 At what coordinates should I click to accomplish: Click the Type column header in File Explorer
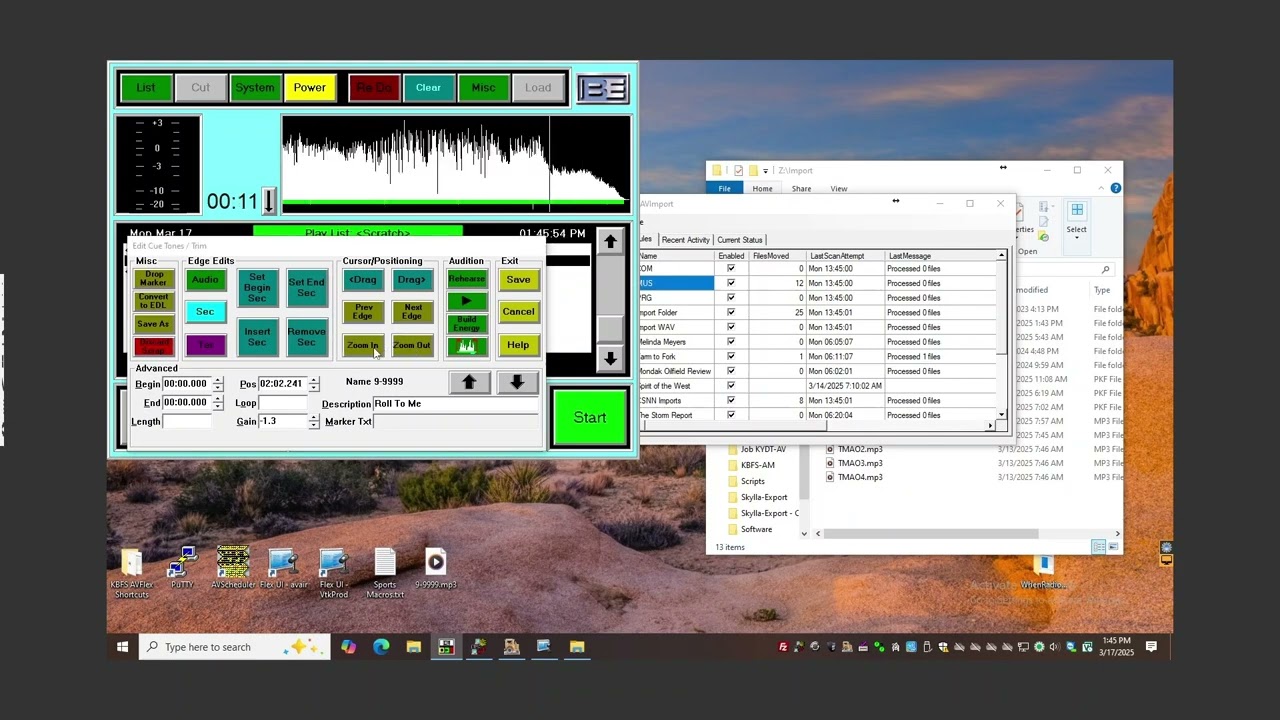[1102, 290]
